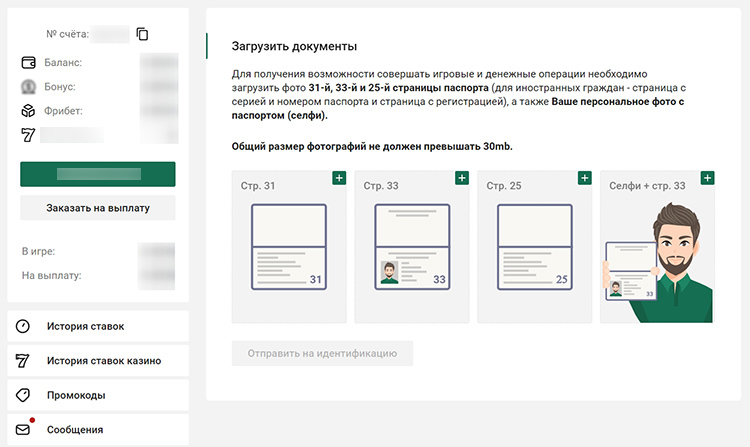Screen dimensions: 750x447
Task: Select the selfie with passport illustration
Action: [659, 262]
